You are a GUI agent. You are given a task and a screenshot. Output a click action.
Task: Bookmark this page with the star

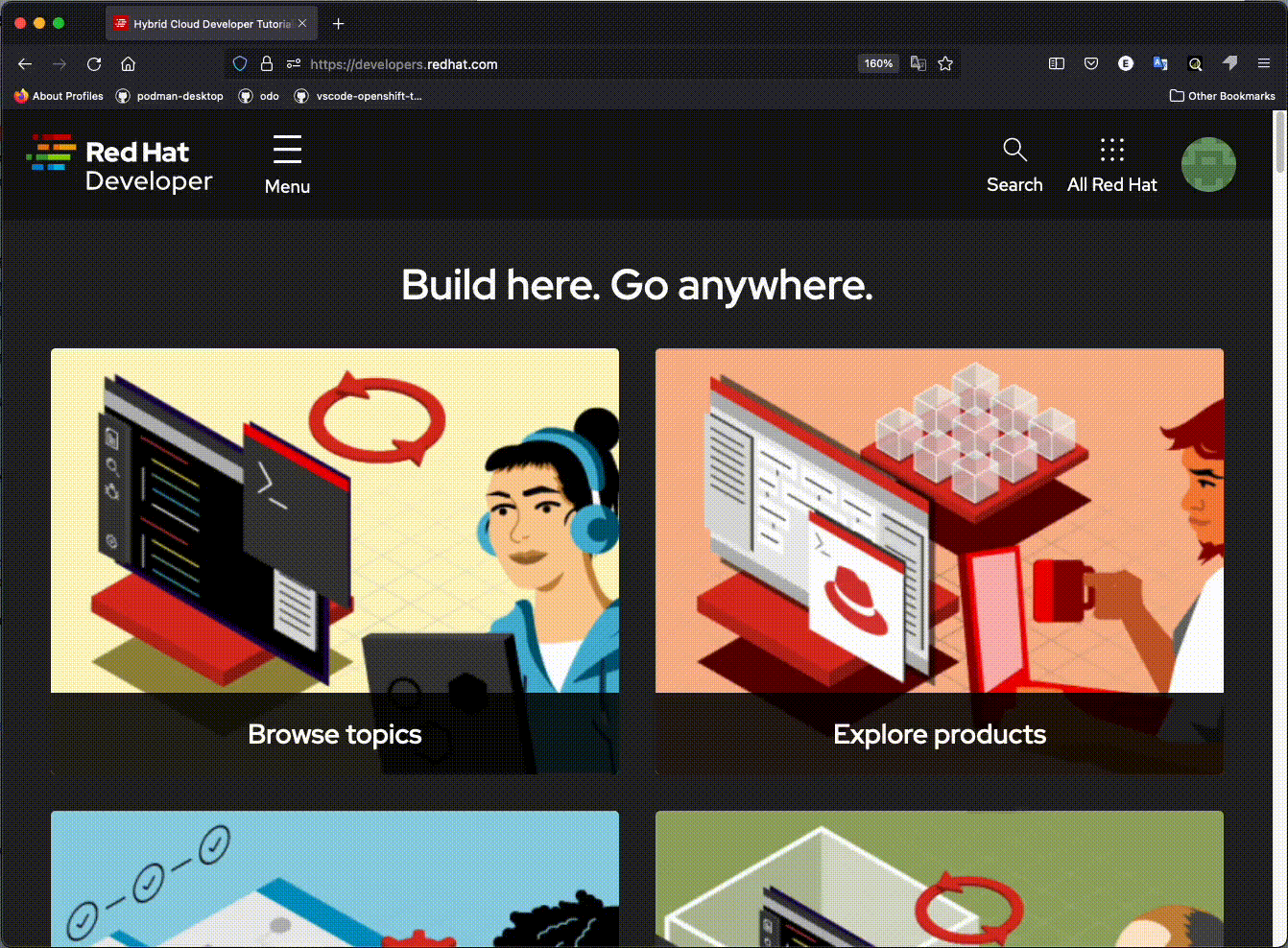(945, 64)
